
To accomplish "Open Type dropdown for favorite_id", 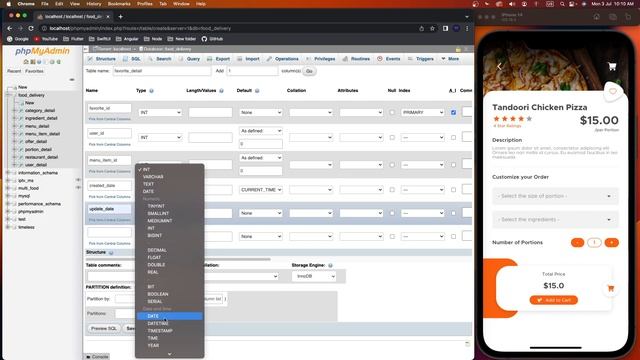I will [160, 112].
